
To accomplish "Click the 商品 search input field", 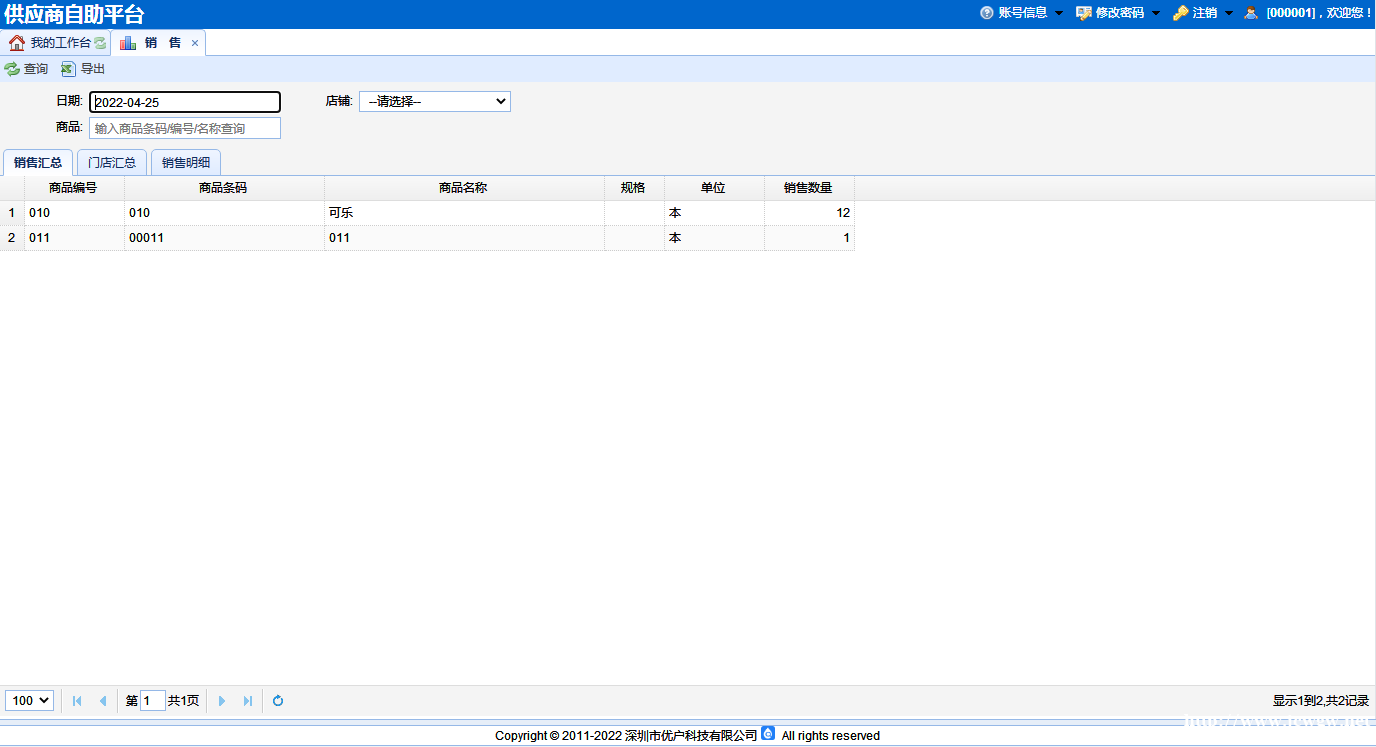I will click(x=185, y=128).
